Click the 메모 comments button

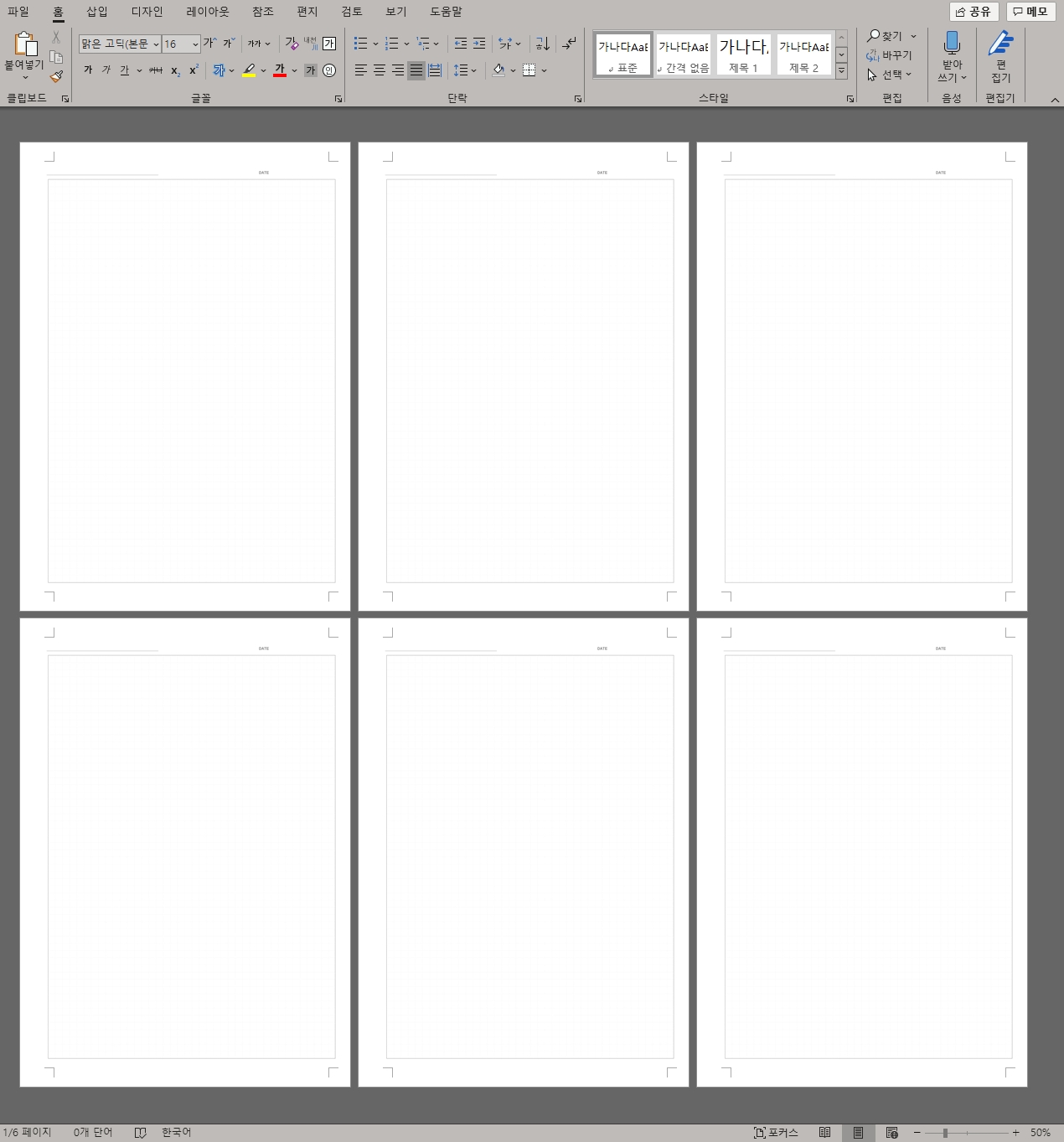click(1030, 12)
